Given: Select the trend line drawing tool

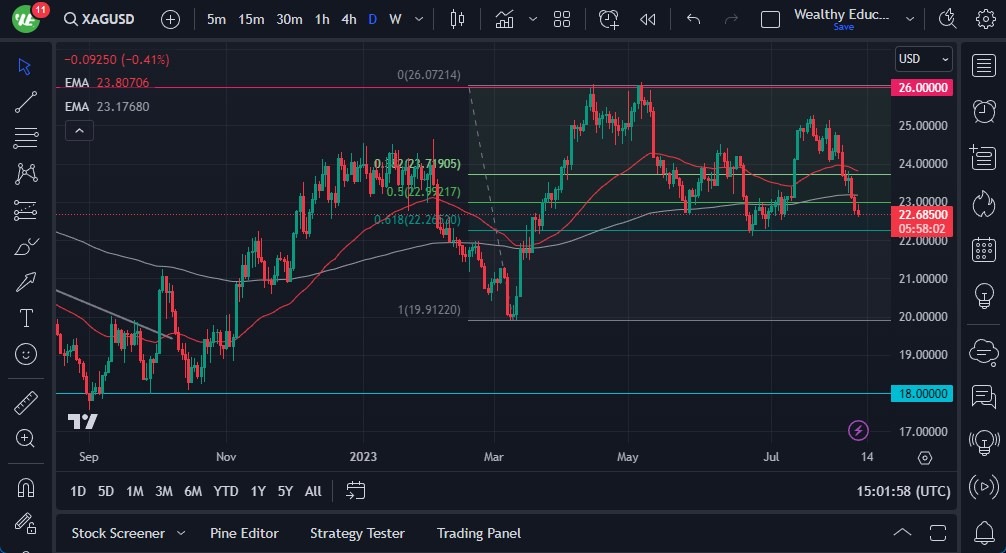Looking at the screenshot, I should coord(26,101).
